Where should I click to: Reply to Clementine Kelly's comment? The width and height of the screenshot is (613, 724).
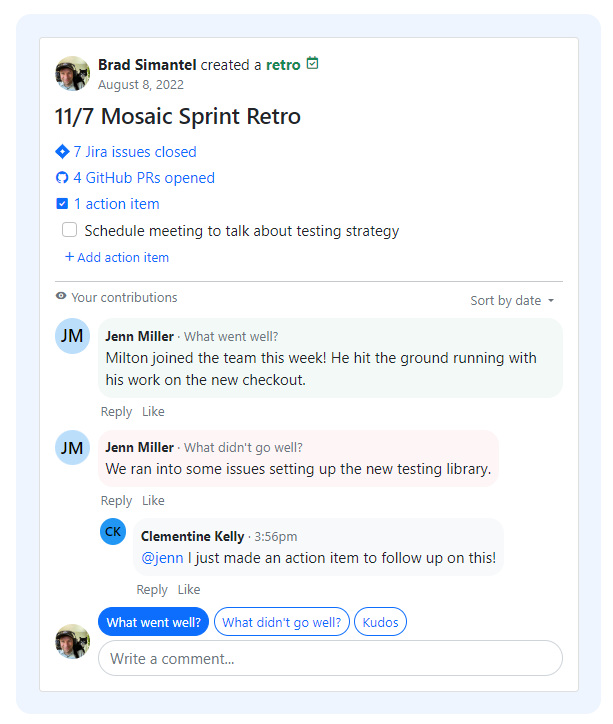pos(152,589)
